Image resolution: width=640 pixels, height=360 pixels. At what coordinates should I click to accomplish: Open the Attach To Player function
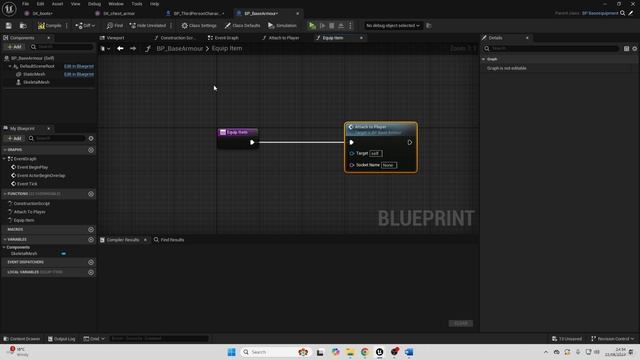coord(29,212)
